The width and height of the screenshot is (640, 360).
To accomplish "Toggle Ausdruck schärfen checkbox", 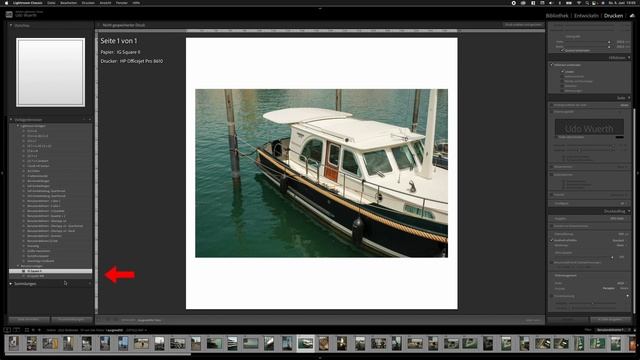I will [x=552, y=240].
